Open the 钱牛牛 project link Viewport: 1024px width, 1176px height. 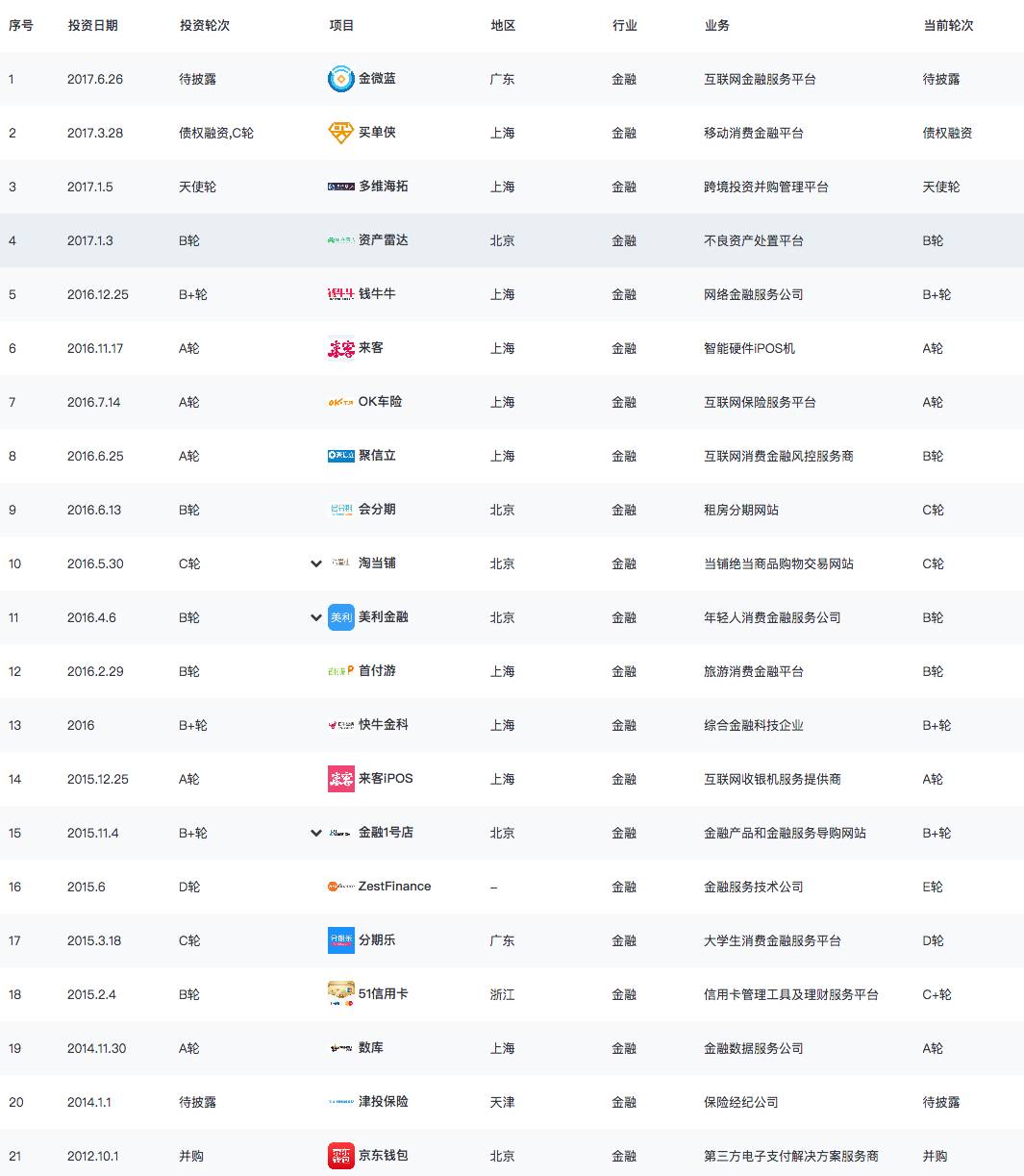pyautogui.click(x=377, y=294)
